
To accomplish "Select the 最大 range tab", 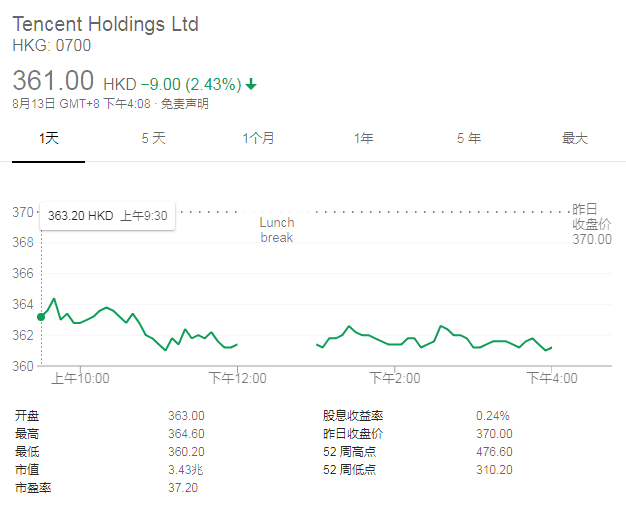I will pyautogui.click(x=575, y=138).
